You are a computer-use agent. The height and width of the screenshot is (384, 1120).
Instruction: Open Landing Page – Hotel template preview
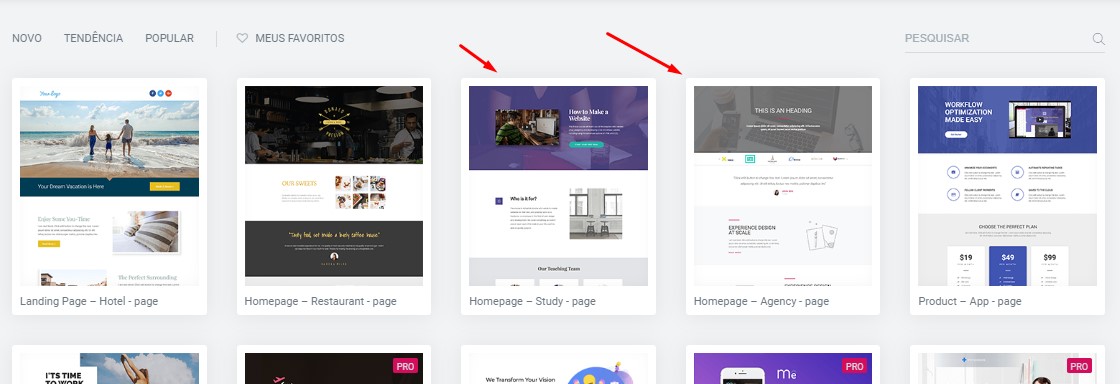coord(109,186)
